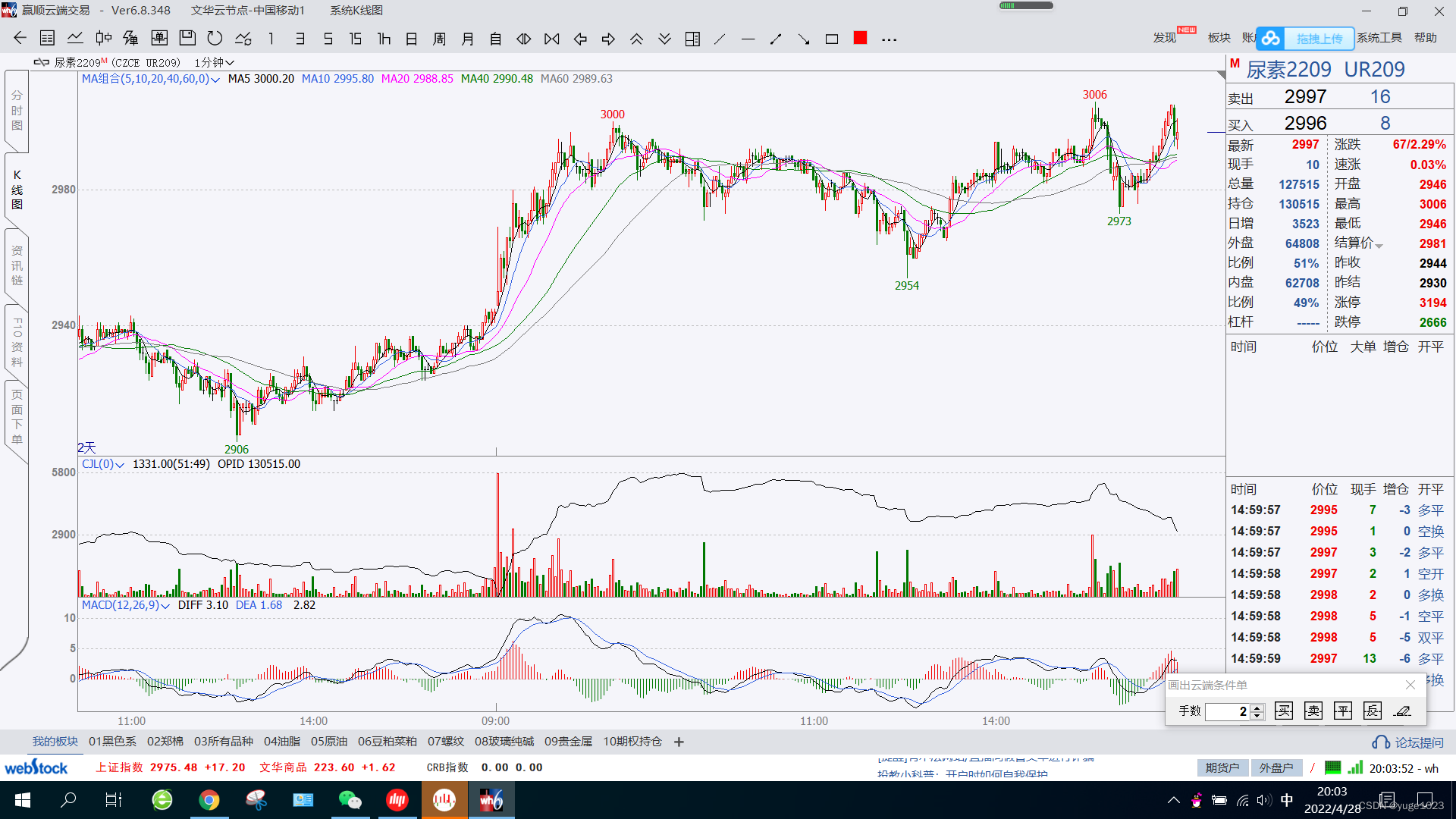The width and height of the screenshot is (1456, 819).
Task: Click the horizontal compress K-line icon
Action: click(552, 39)
